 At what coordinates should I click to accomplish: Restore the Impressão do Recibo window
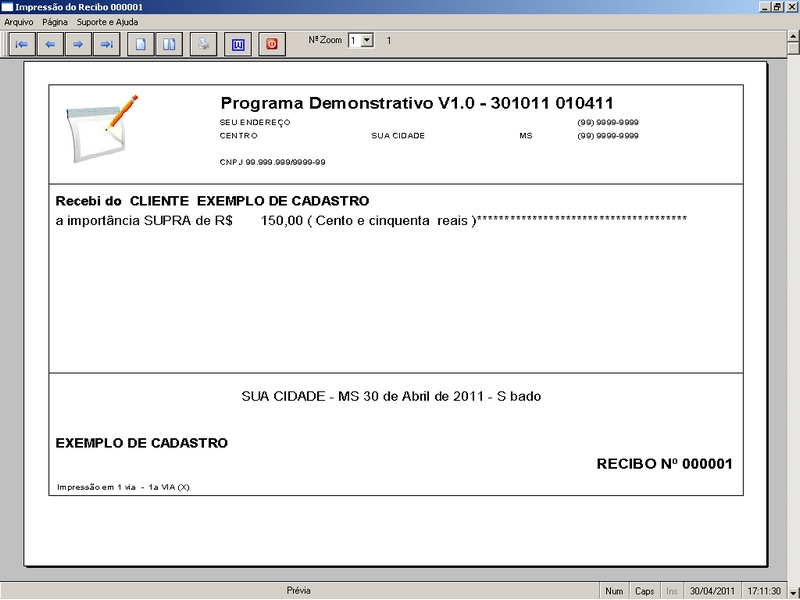(x=777, y=7)
